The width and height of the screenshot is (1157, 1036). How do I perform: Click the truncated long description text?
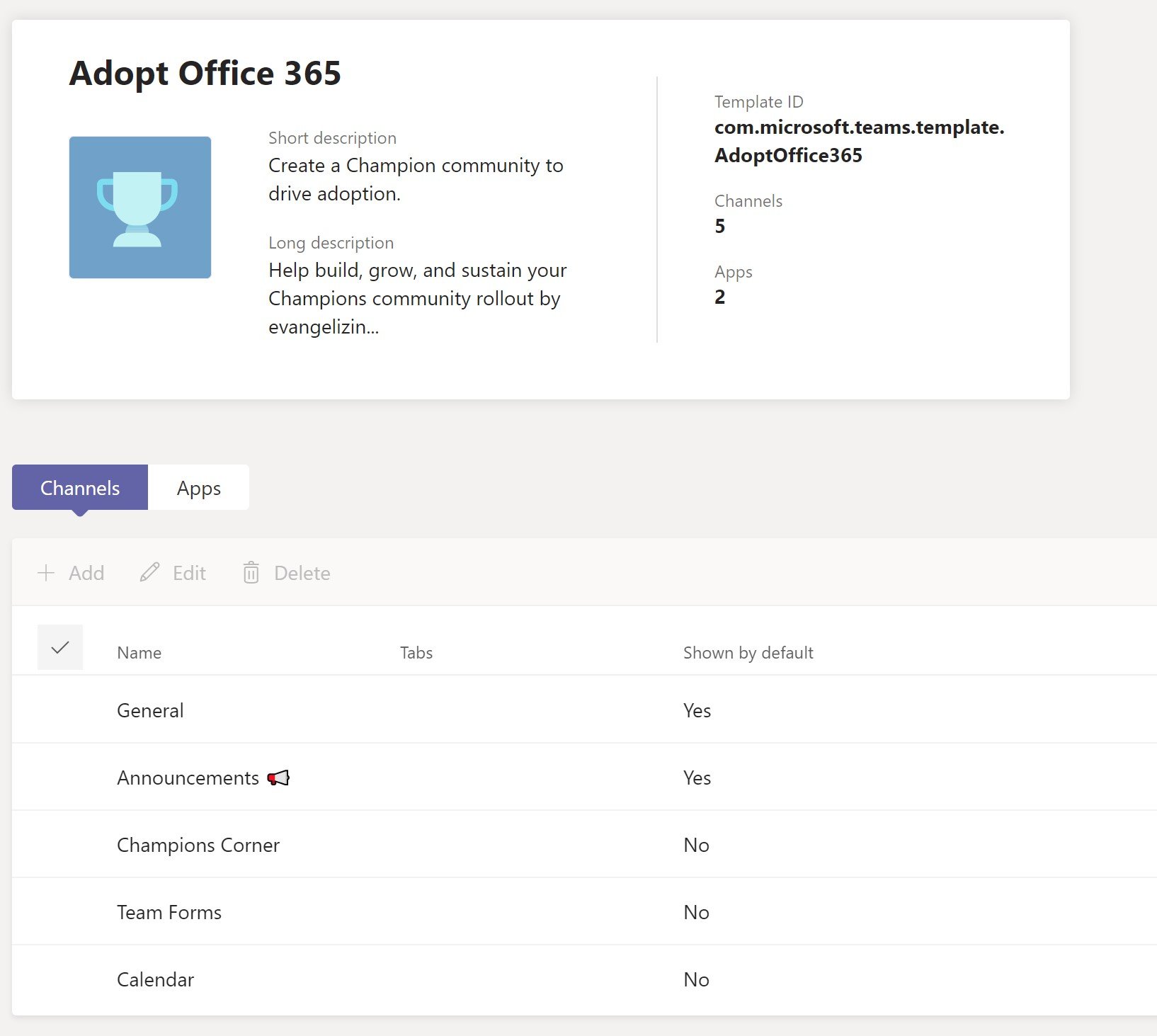[416, 298]
